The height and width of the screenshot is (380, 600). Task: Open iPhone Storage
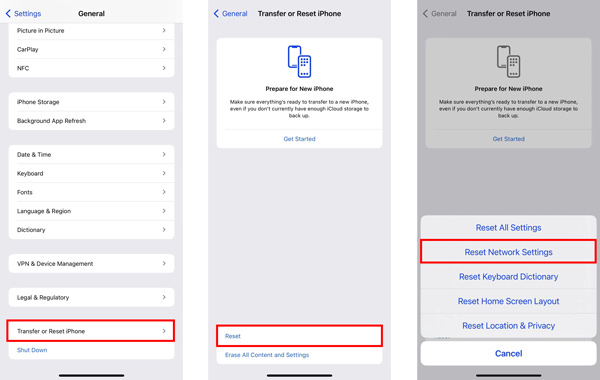click(91, 102)
